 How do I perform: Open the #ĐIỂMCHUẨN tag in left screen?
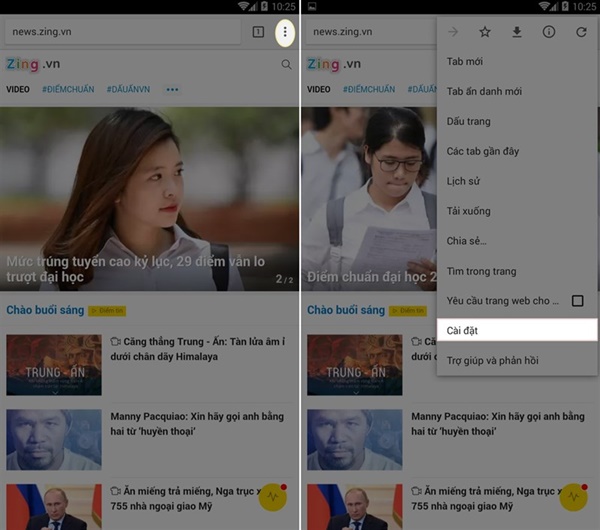pyautogui.click(x=68, y=90)
